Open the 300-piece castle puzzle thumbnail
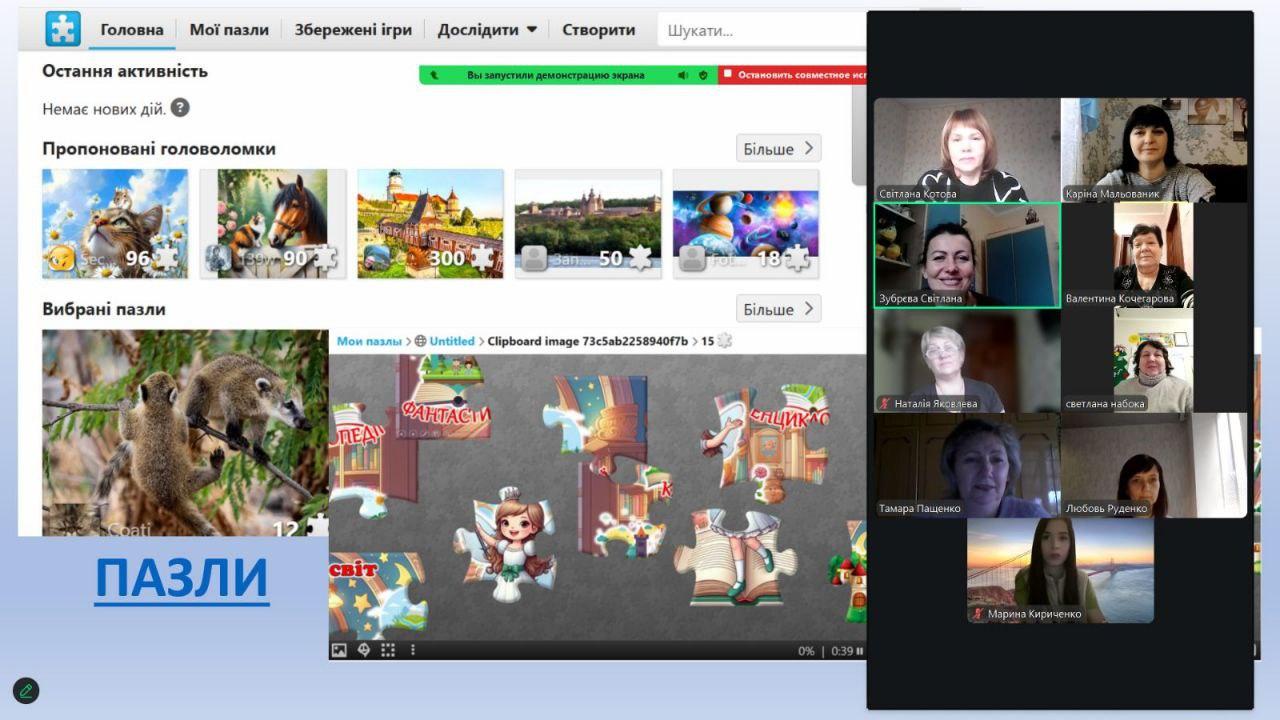 [x=430, y=223]
